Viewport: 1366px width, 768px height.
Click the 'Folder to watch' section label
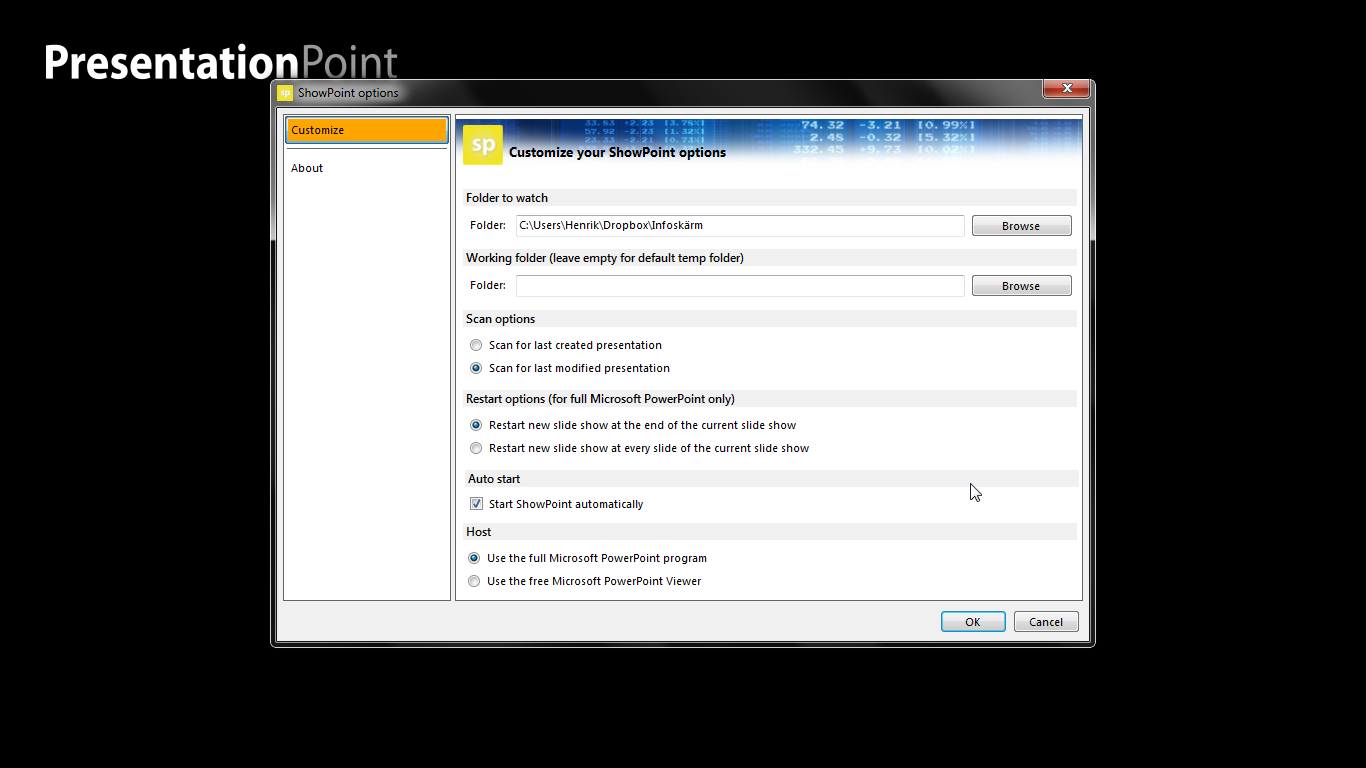click(507, 198)
